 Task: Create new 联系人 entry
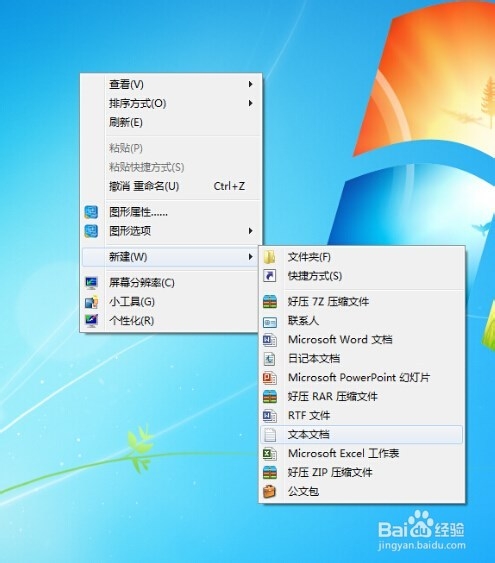click(x=362, y=321)
